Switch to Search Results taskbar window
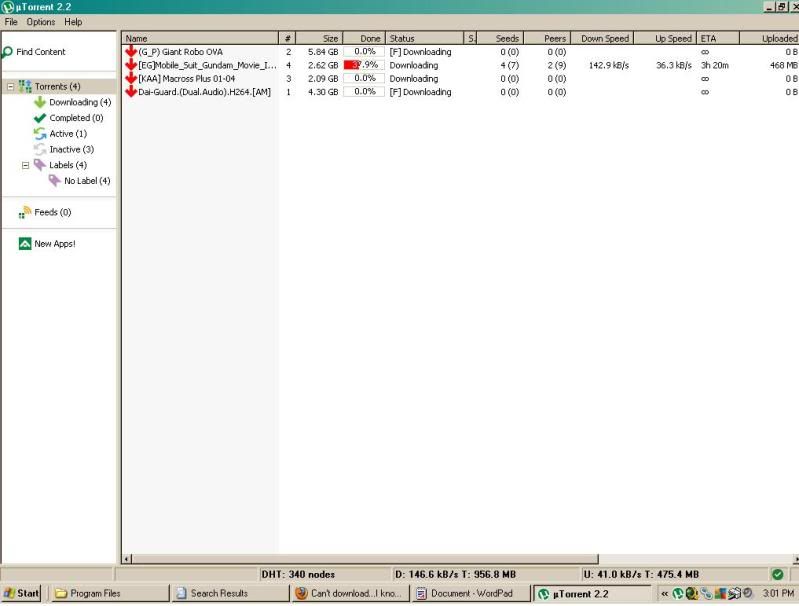This screenshot has width=799, height=606. [231, 593]
